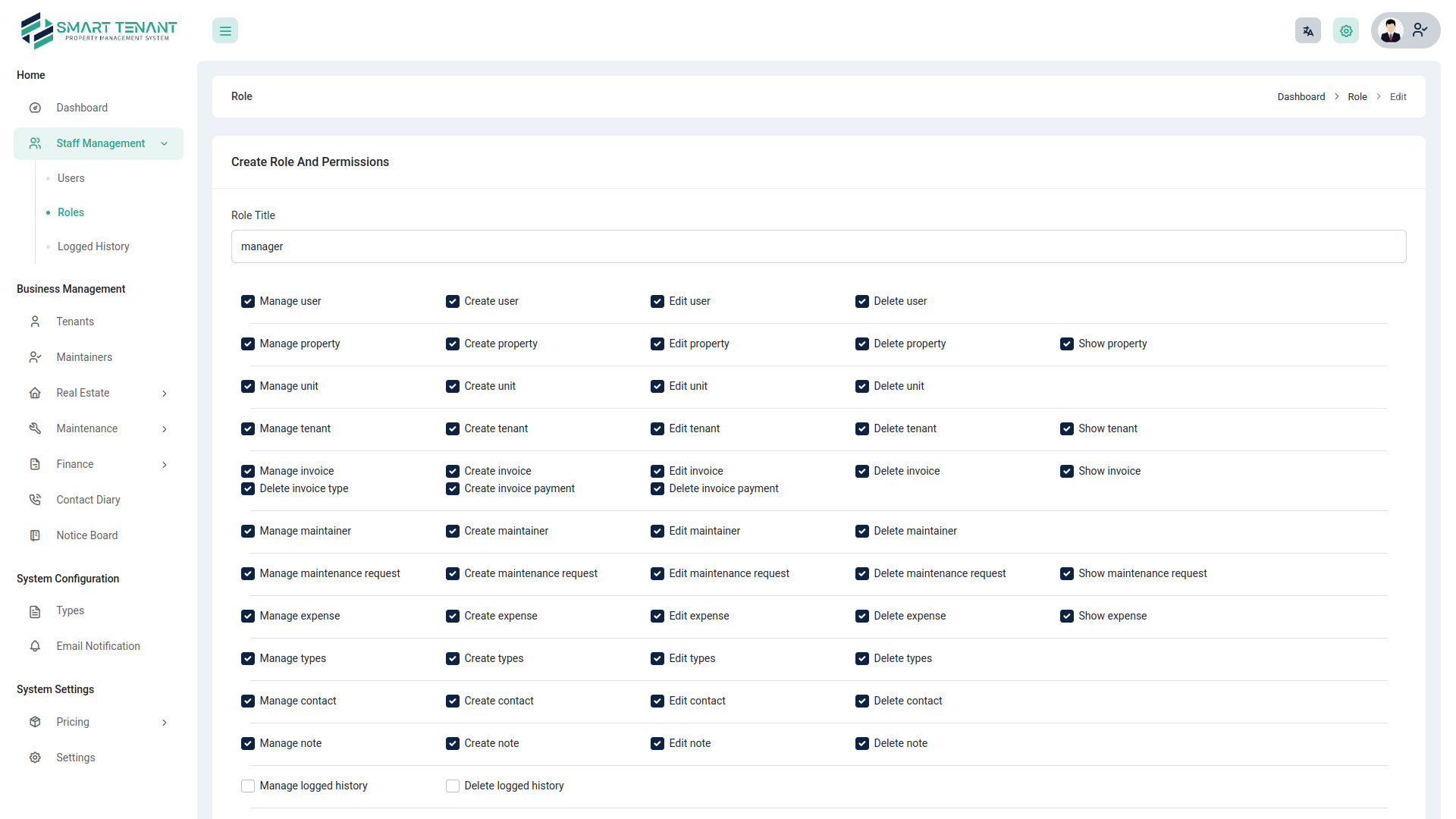Click inside the Role Title input field
This screenshot has width=1456, height=819.
[x=819, y=246]
